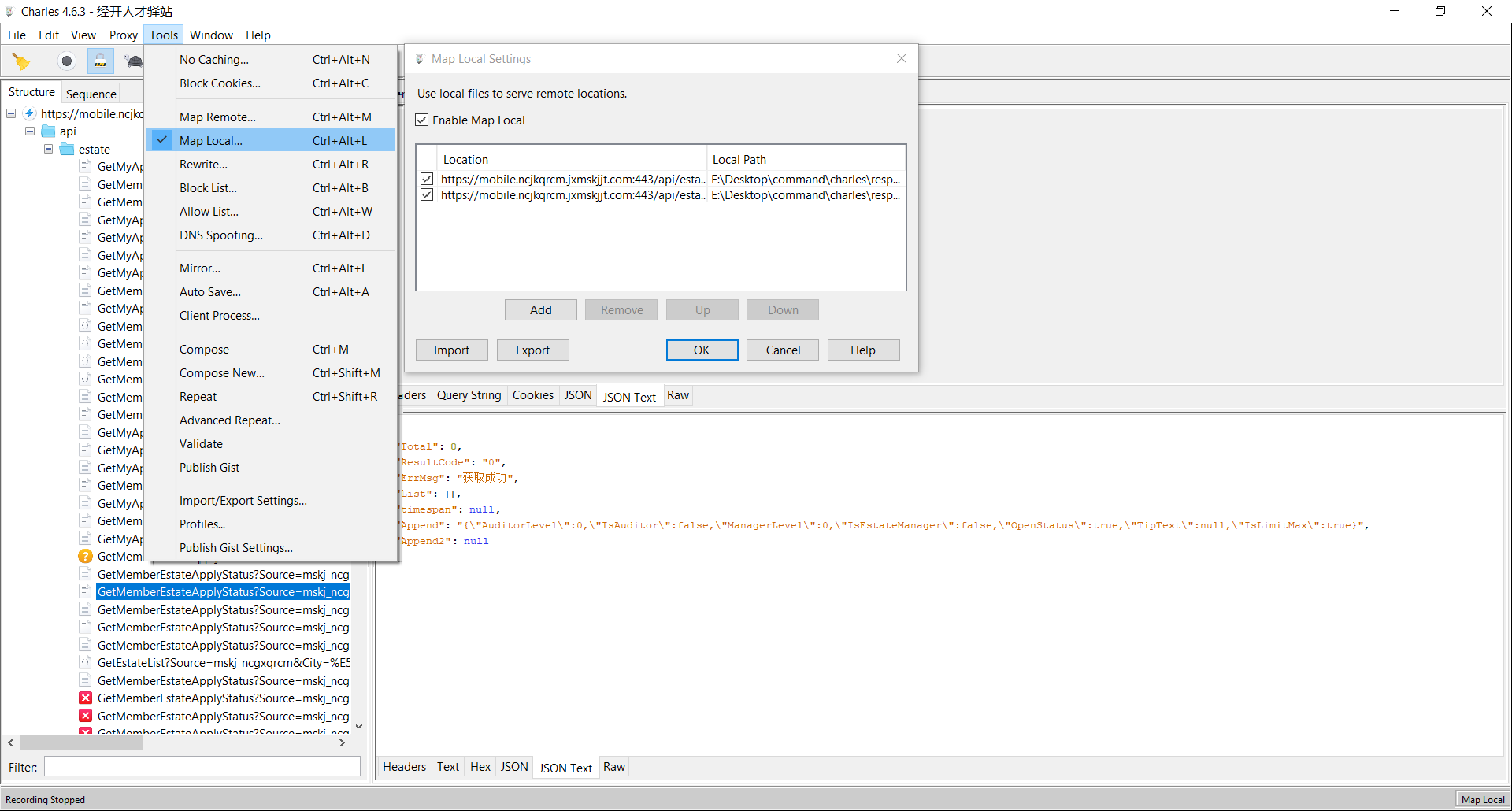Toggle second mapping row checkbox

(427, 194)
